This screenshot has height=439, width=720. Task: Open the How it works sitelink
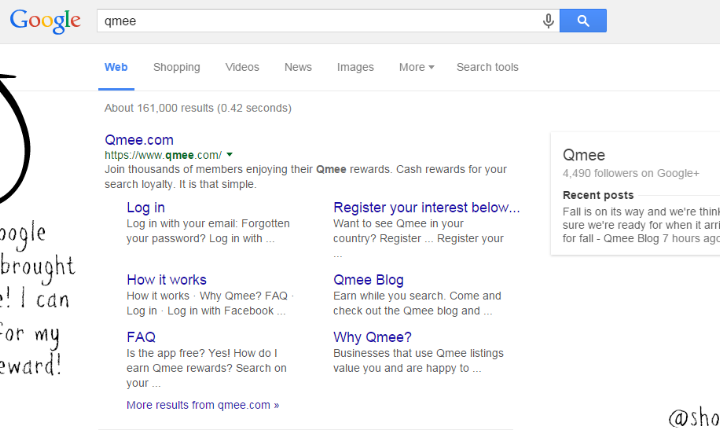166,280
